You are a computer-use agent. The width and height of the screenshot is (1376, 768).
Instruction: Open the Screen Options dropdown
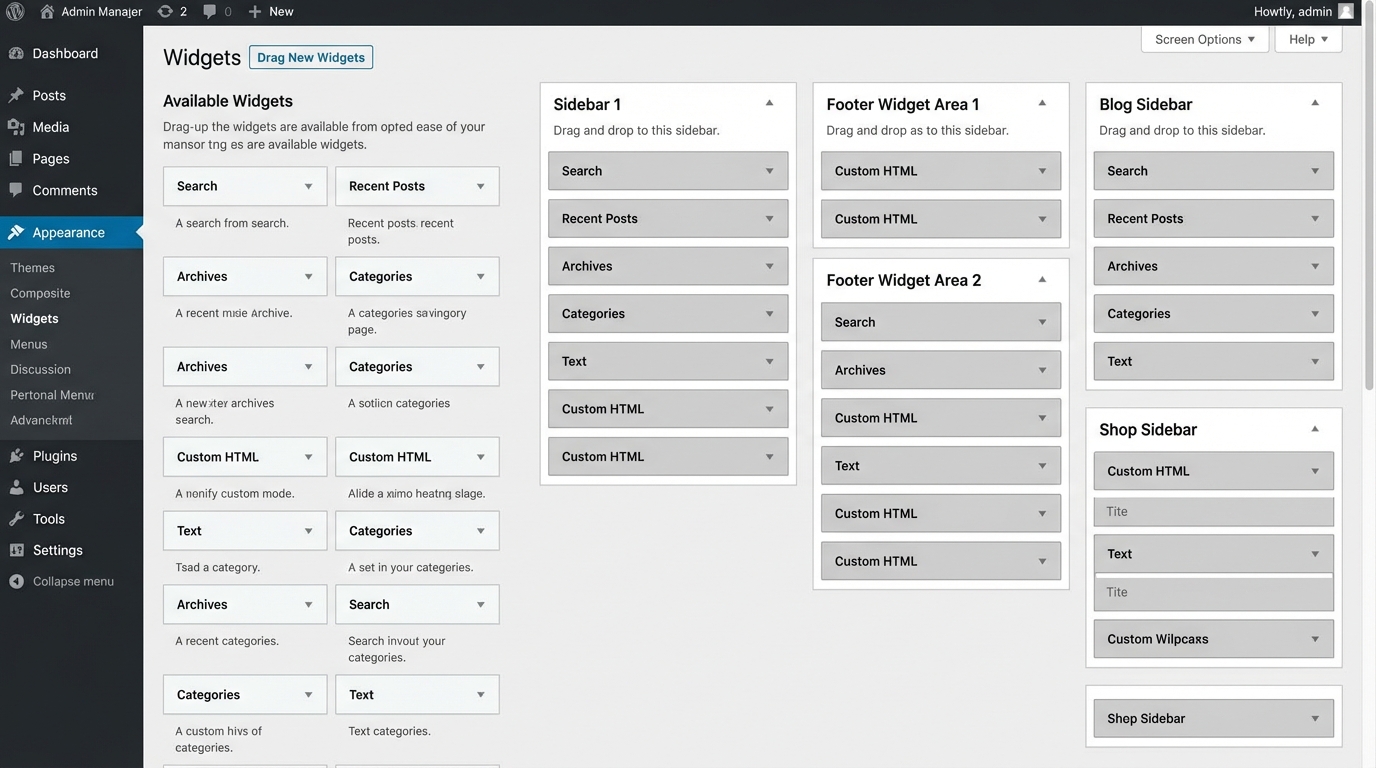pos(1204,39)
